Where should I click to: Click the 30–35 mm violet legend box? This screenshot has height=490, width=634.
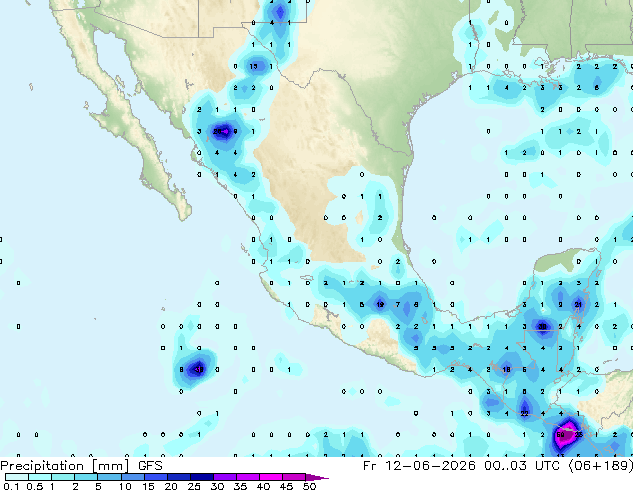[224, 477]
